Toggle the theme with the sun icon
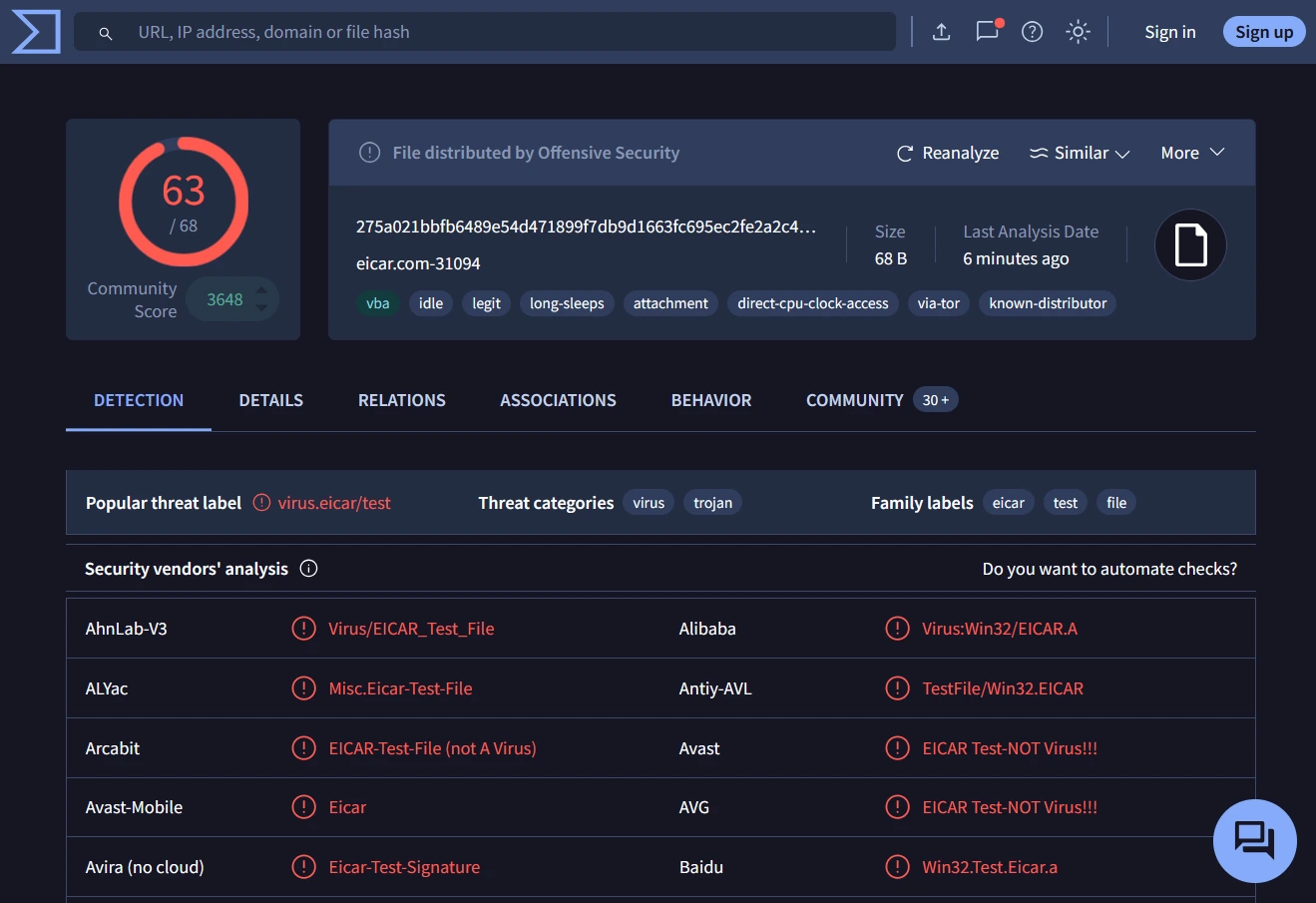The width and height of the screenshot is (1316, 903). [x=1078, y=31]
